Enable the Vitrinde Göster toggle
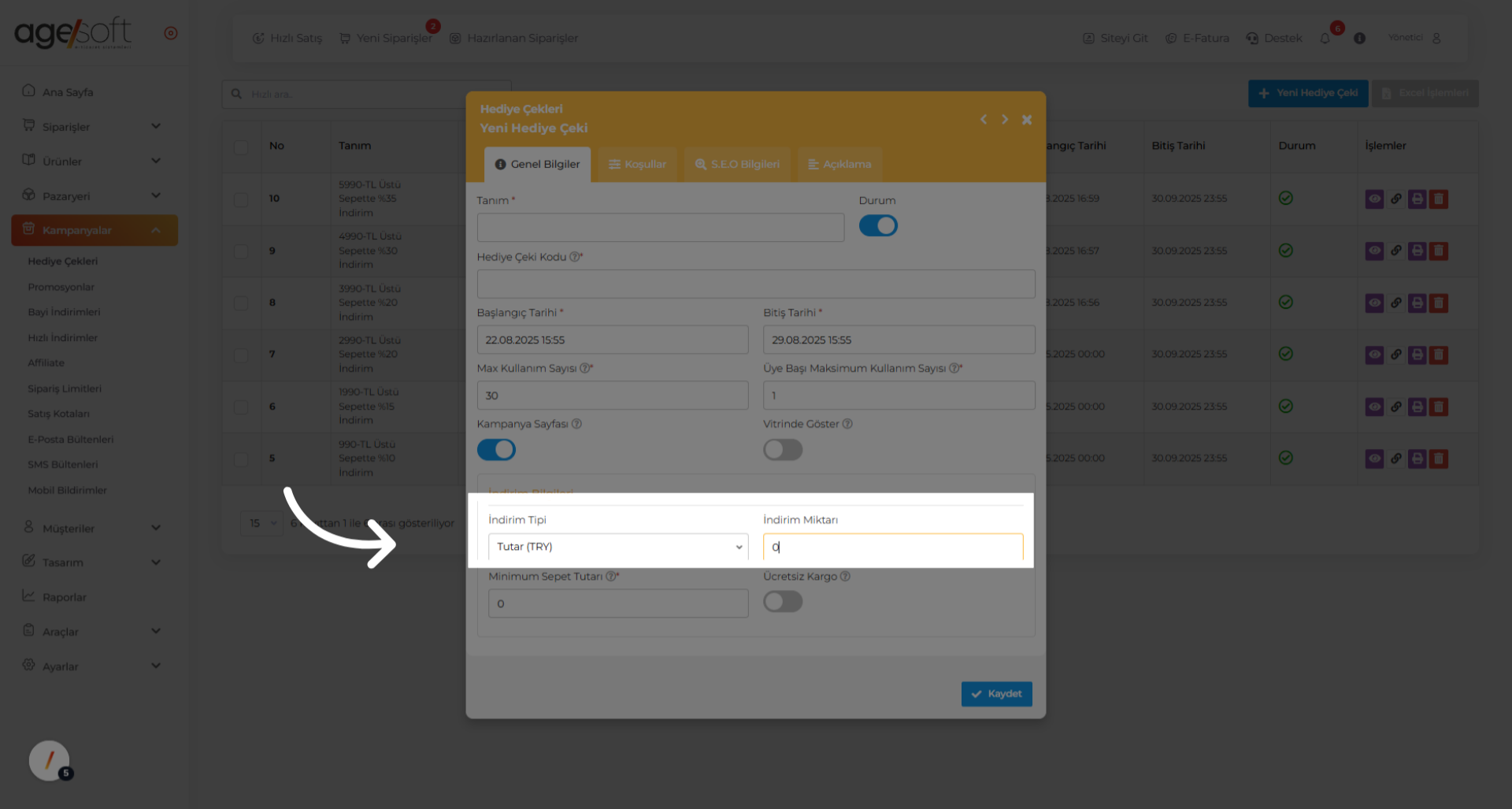The image size is (1512, 809). point(783,450)
